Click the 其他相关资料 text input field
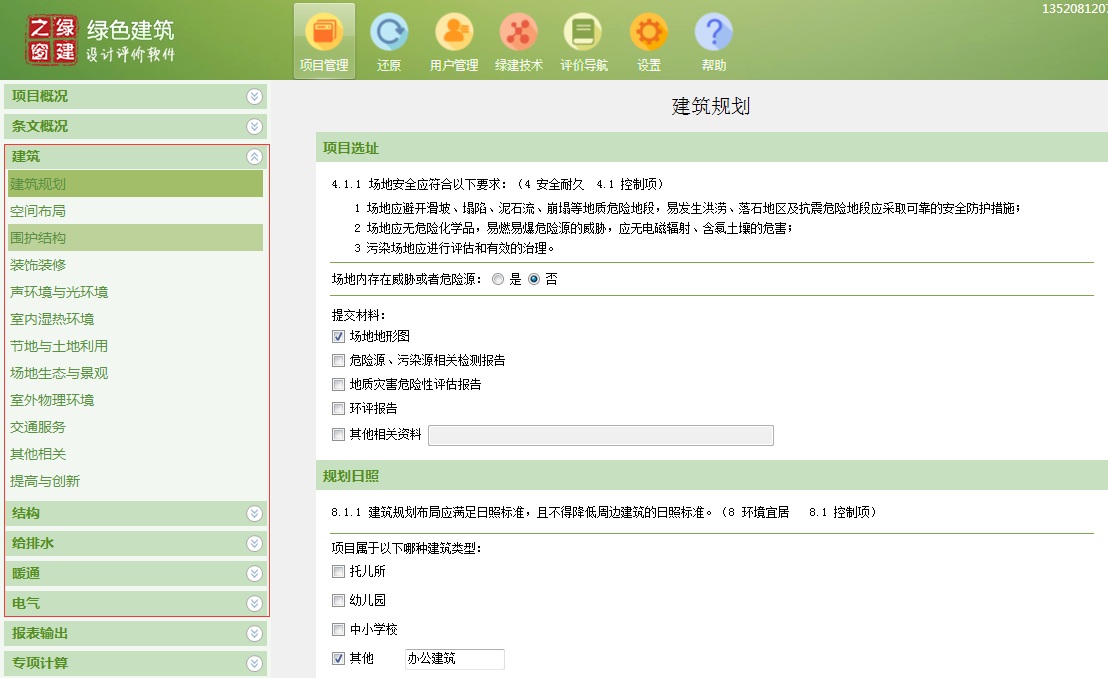Viewport: 1108px width, 678px height. pyautogui.click(x=600, y=435)
